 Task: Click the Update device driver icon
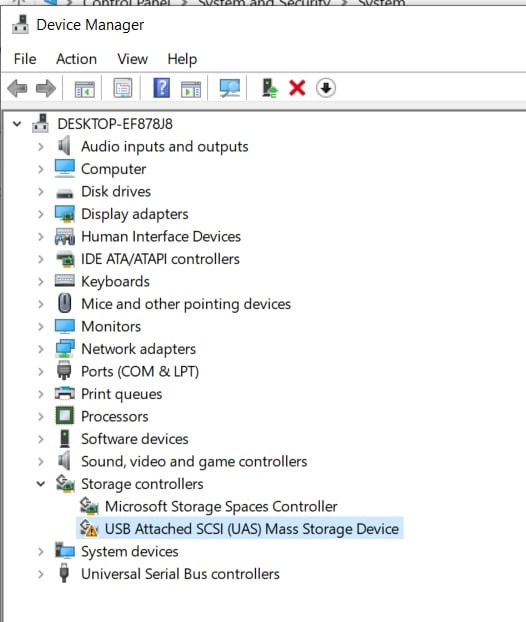coord(270,88)
